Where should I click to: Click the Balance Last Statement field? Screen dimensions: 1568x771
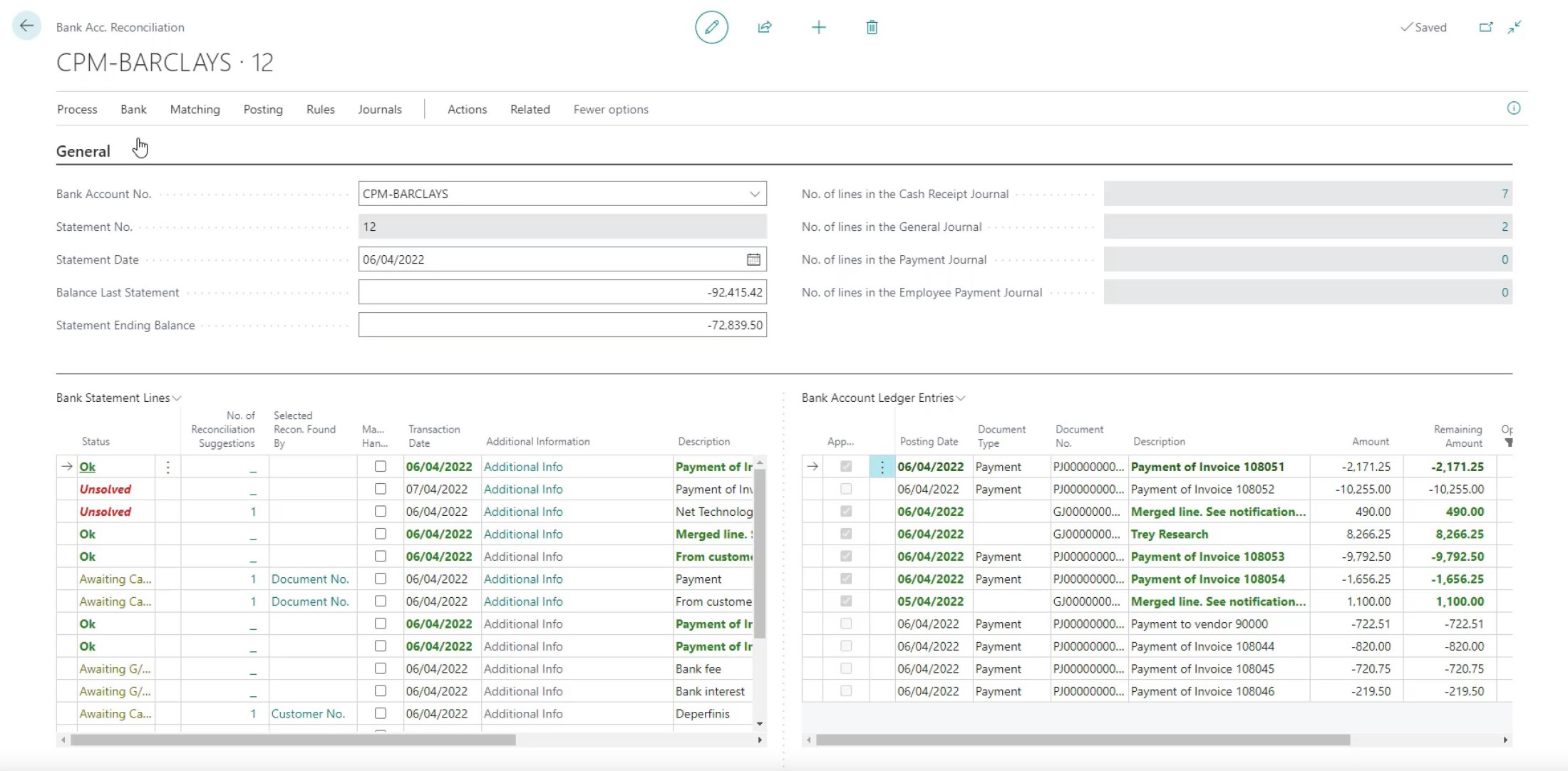pos(562,292)
